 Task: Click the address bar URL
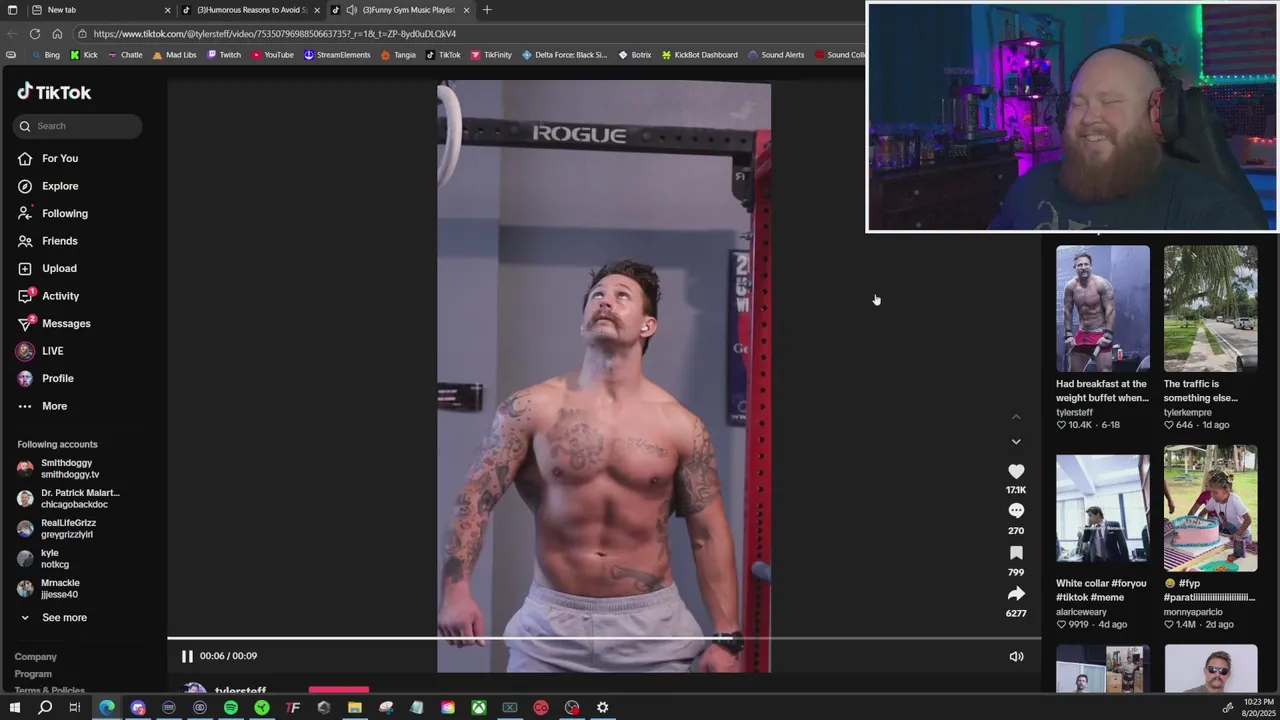click(x=275, y=33)
